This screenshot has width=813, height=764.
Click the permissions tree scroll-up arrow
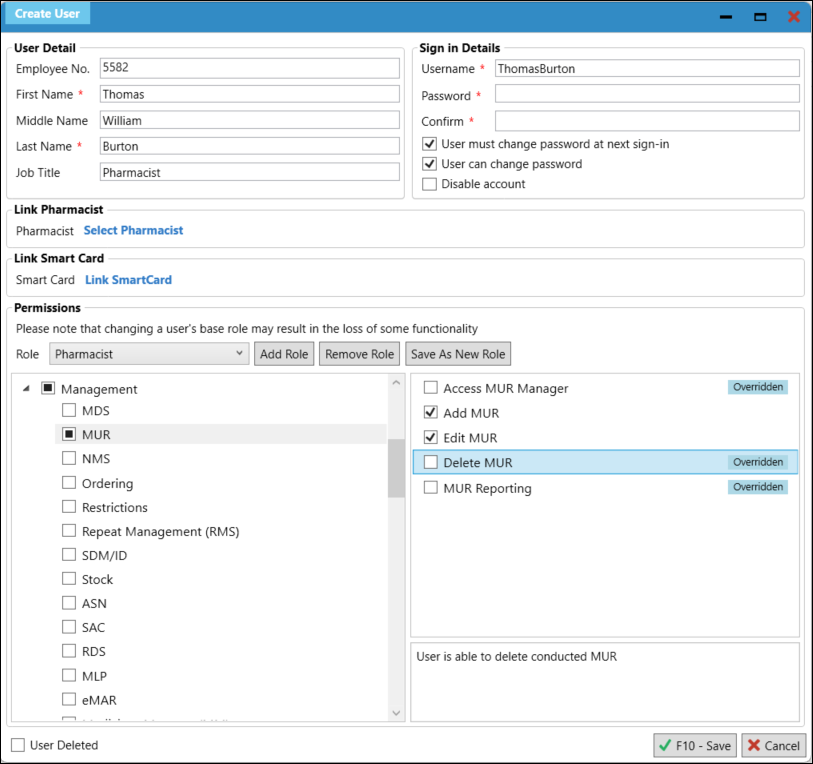coord(396,383)
